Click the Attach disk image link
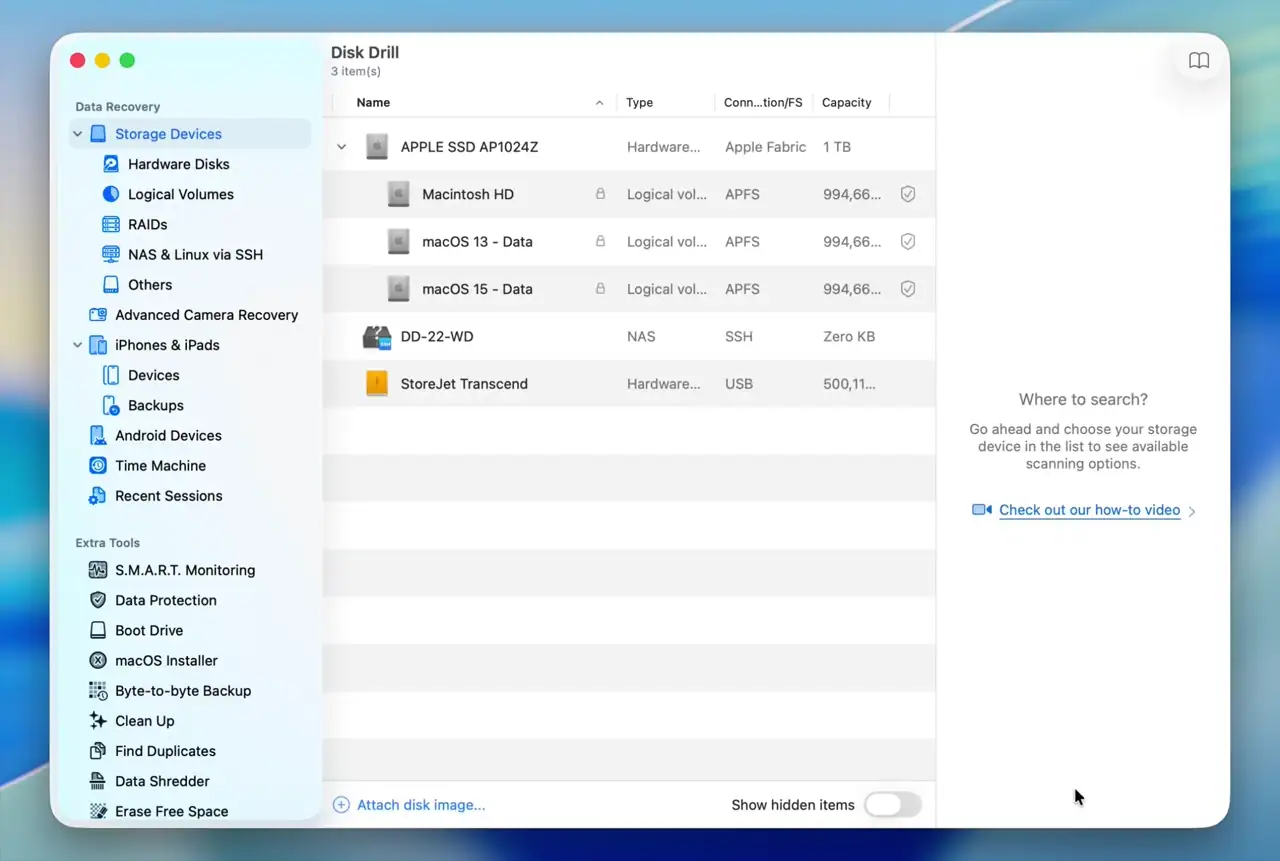1280x861 pixels. (x=419, y=805)
